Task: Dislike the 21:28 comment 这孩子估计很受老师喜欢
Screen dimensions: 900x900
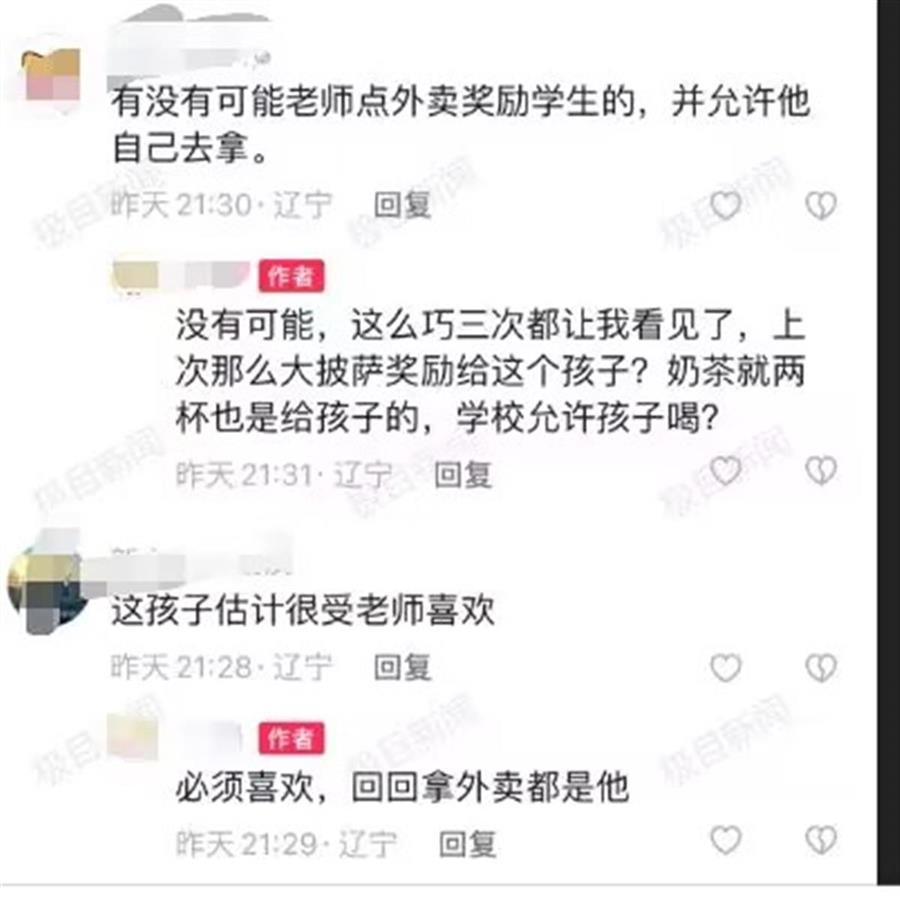Action: point(821,668)
